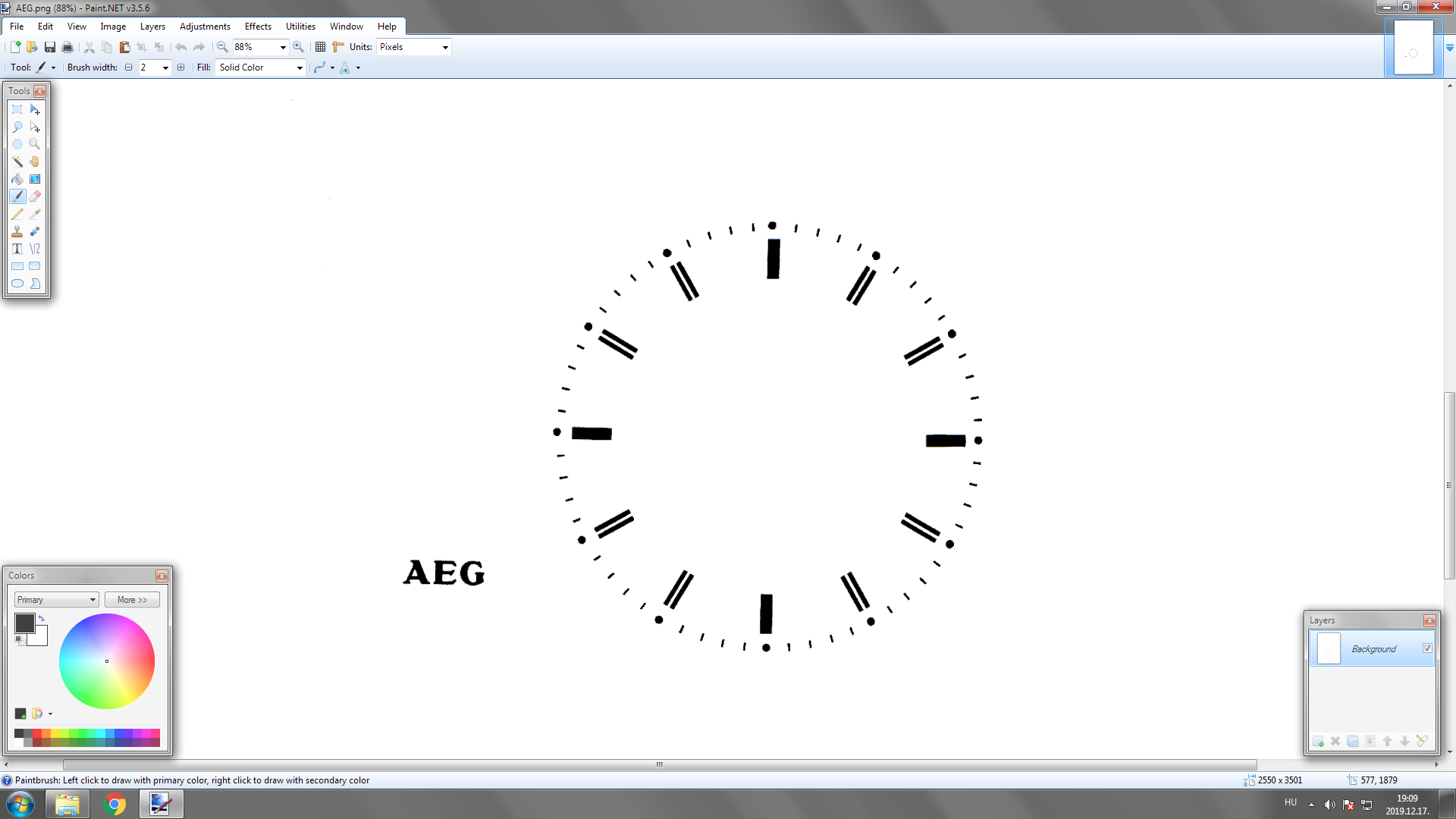Open the Edit menu
This screenshot has height=819, width=1456.
pyautogui.click(x=45, y=27)
